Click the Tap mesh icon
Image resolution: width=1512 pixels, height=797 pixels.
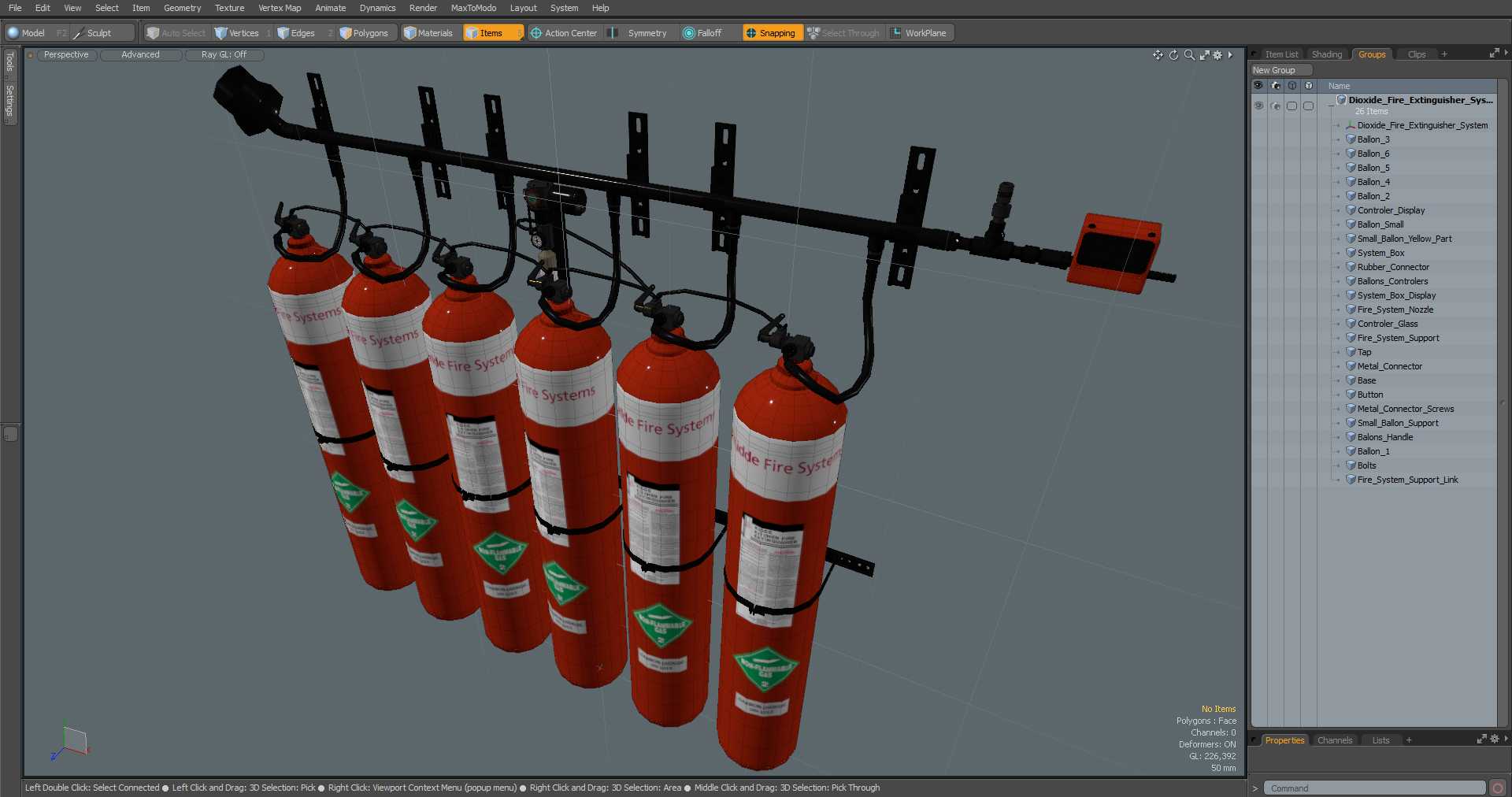(1351, 352)
